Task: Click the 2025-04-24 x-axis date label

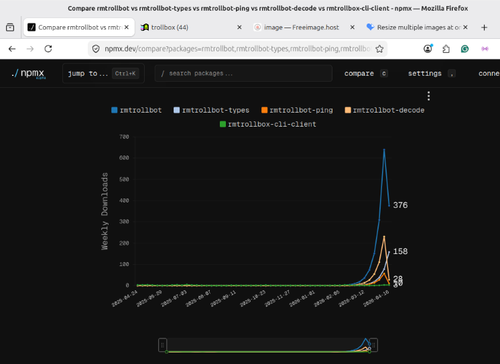Action: [x=125, y=299]
